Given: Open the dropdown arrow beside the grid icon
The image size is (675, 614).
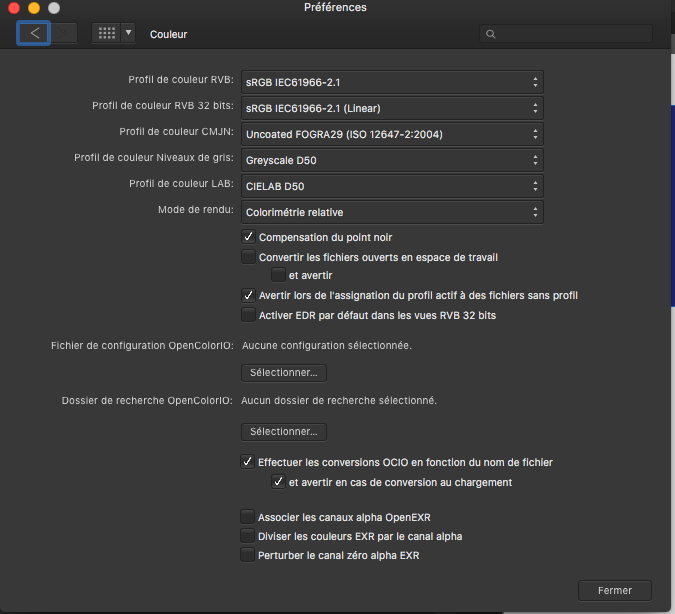Looking at the screenshot, I should pos(128,33).
